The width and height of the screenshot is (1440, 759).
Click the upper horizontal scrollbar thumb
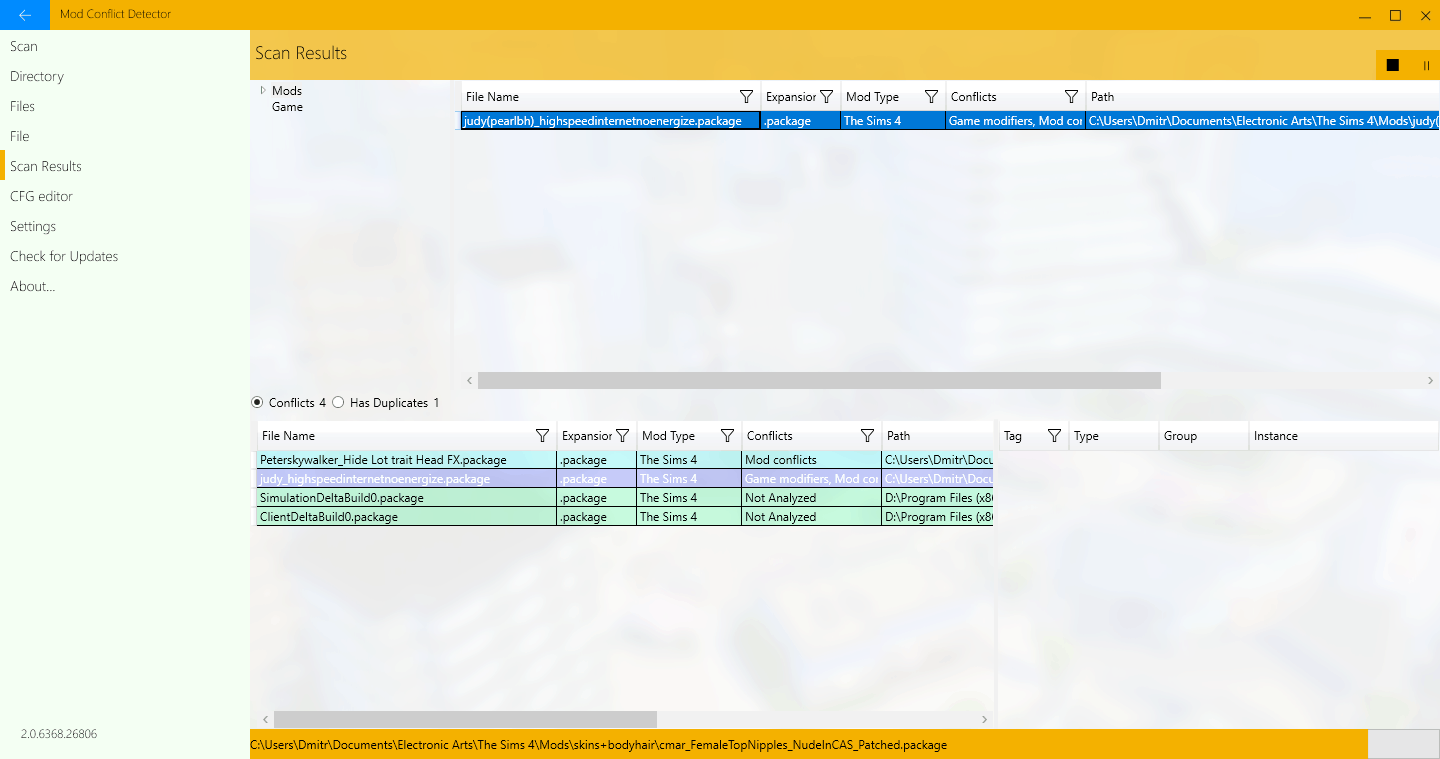click(x=818, y=380)
